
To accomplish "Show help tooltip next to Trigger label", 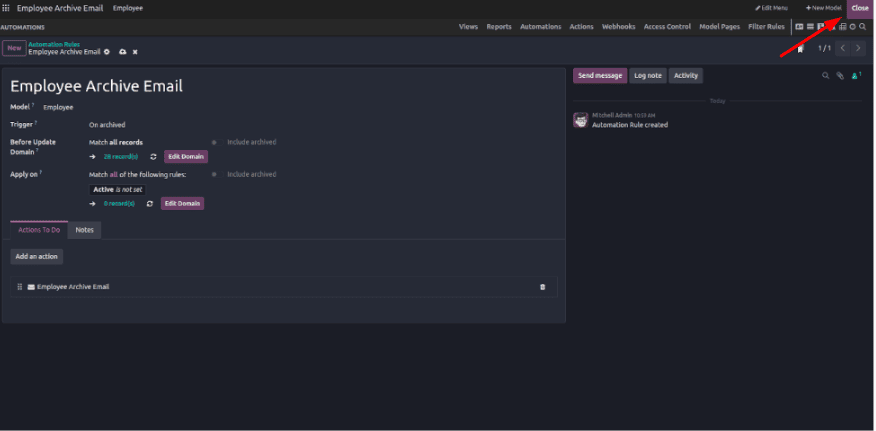I will pyautogui.click(x=36, y=122).
